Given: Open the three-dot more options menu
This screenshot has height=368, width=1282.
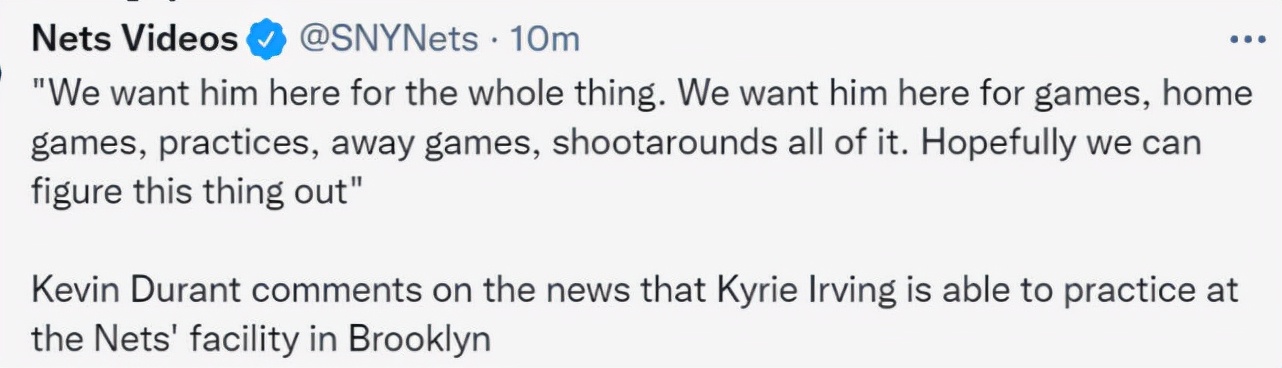Looking at the screenshot, I should coord(1248,41).
